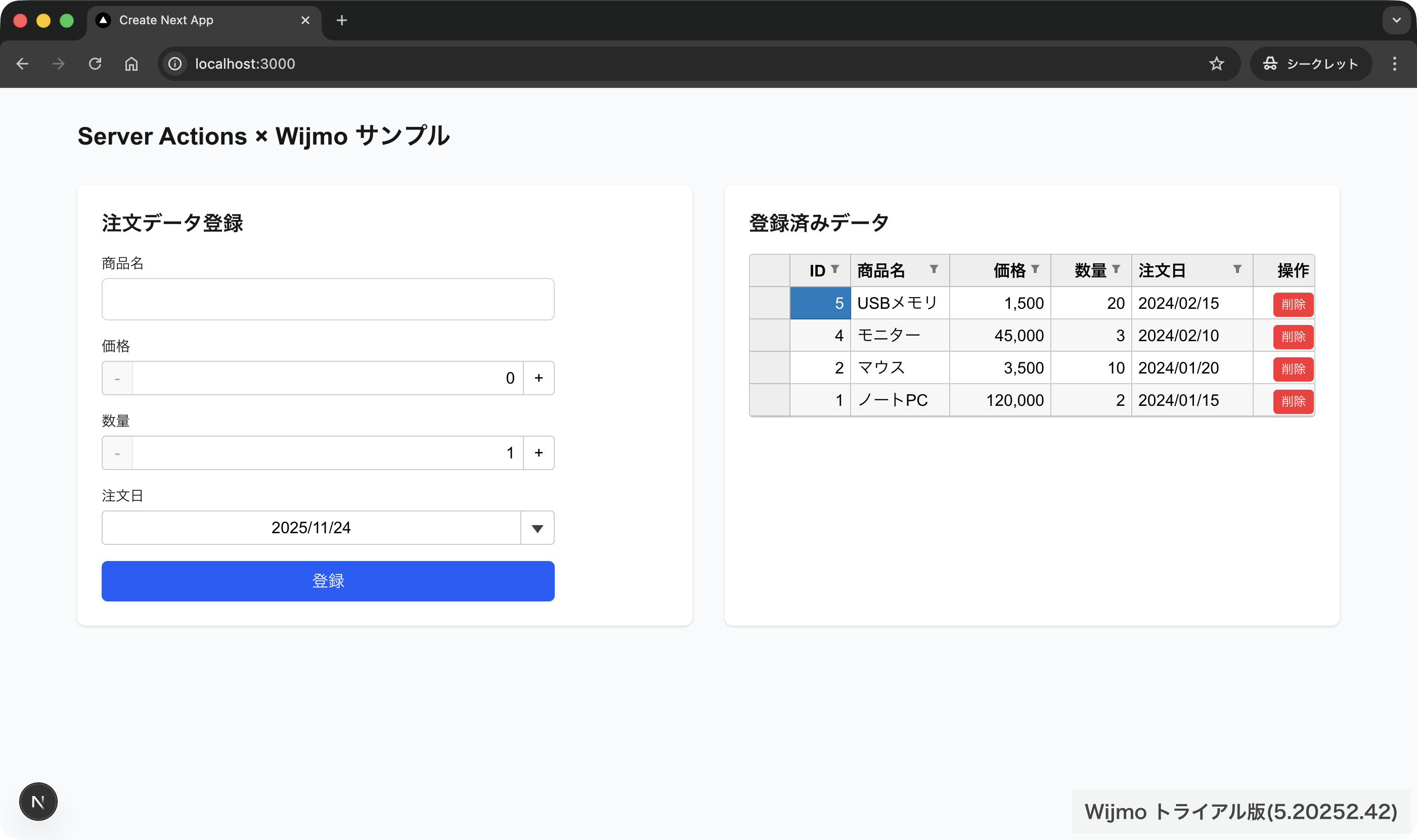Click the browser home icon

pyautogui.click(x=131, y=63)
